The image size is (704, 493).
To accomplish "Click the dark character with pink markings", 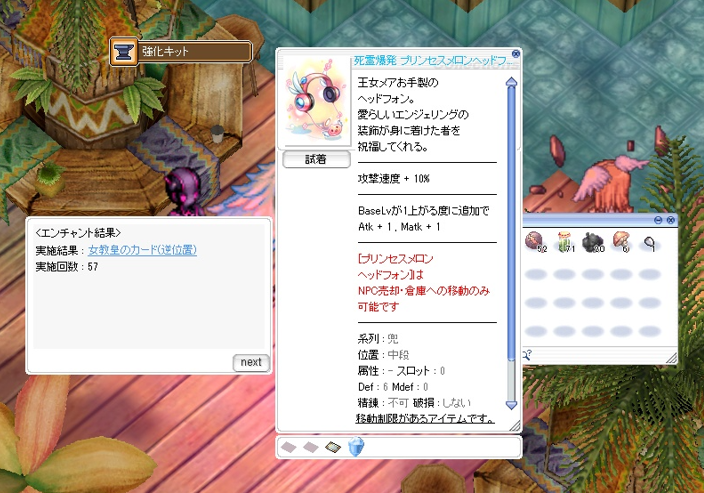I will [183, 193].
